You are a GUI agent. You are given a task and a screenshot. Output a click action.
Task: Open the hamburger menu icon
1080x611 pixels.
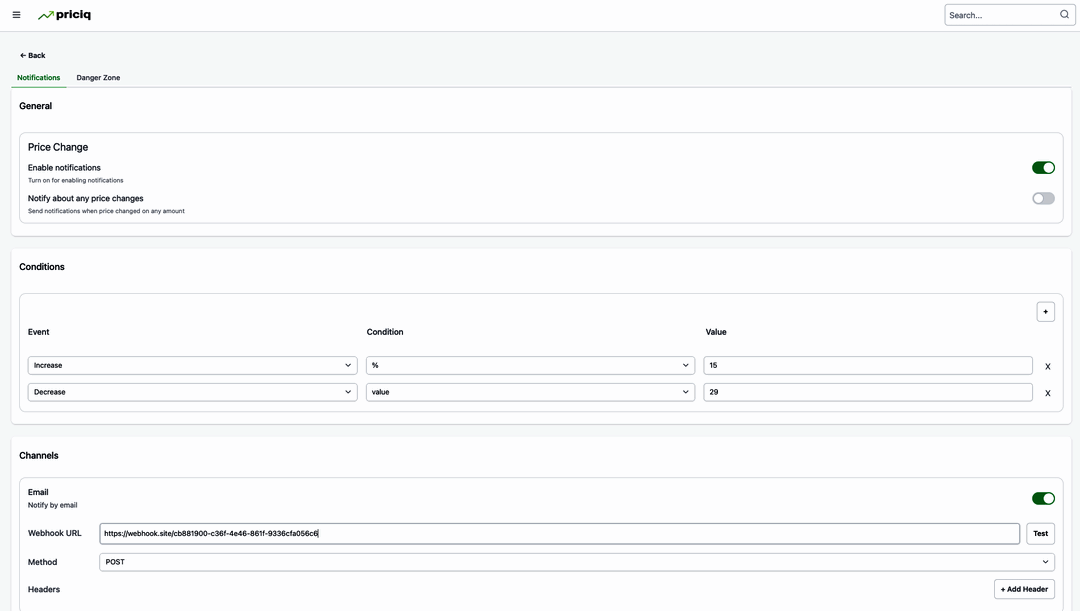tap(16, 15)
